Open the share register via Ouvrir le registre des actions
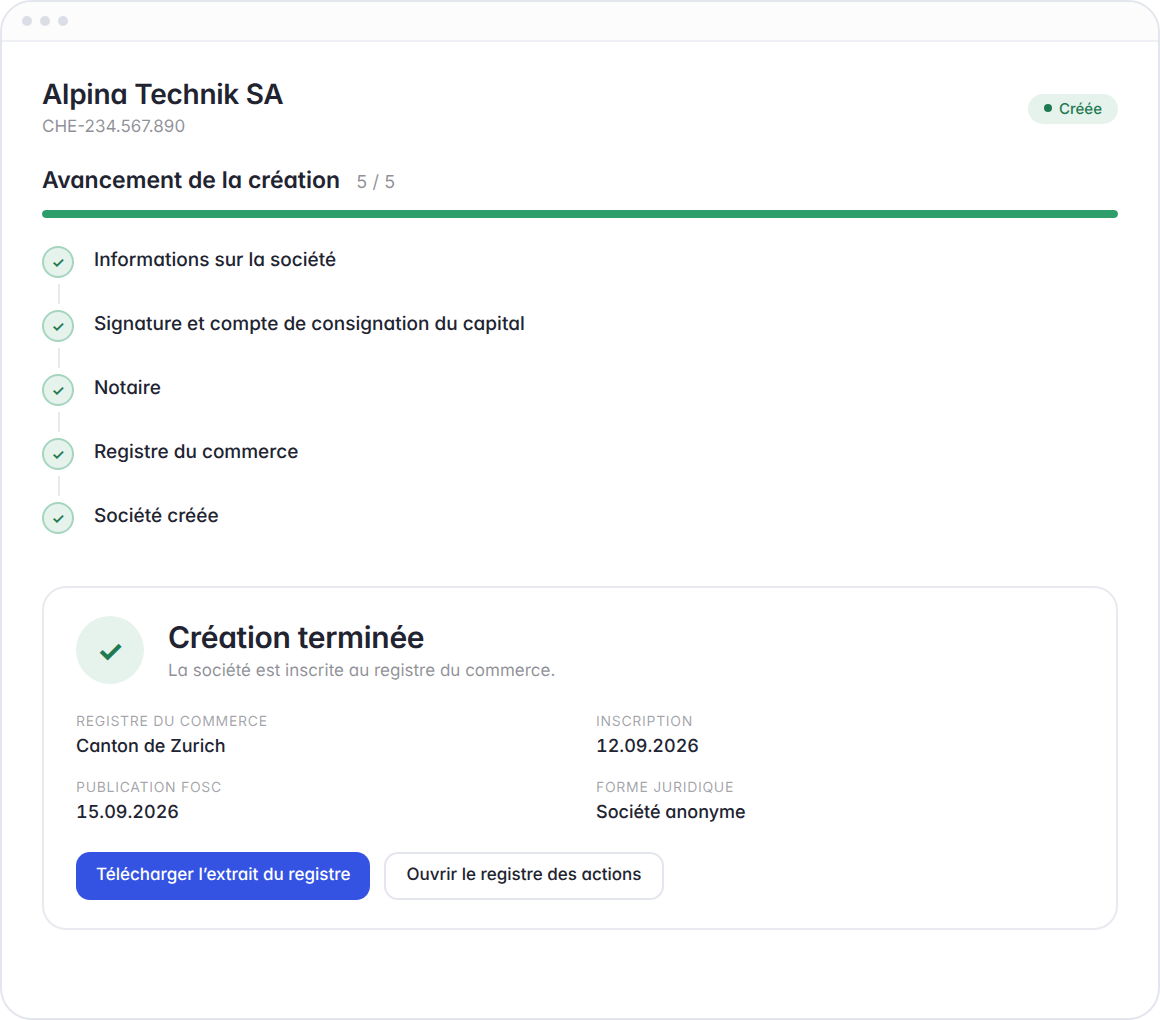This screenshot has height=1020, width=1160. (524, 876)
